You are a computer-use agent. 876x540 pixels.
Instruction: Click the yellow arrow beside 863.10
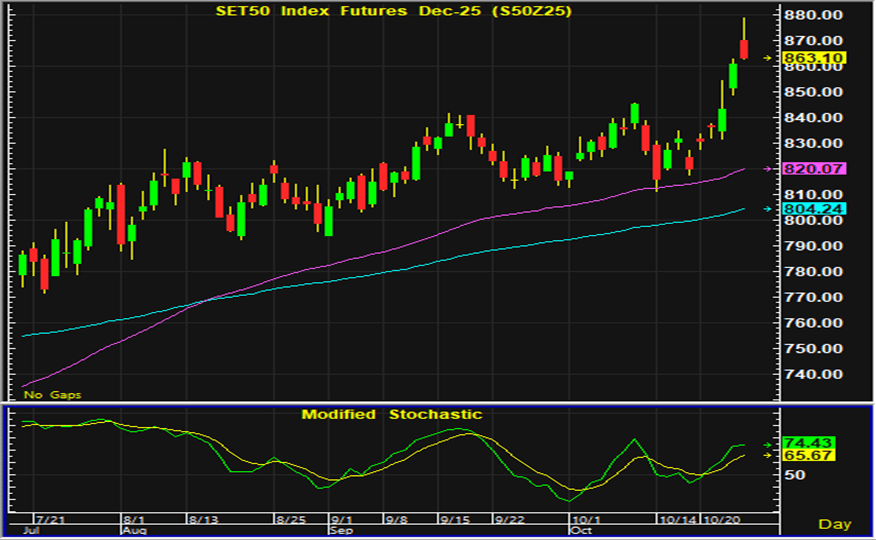[x=768, y=58]
